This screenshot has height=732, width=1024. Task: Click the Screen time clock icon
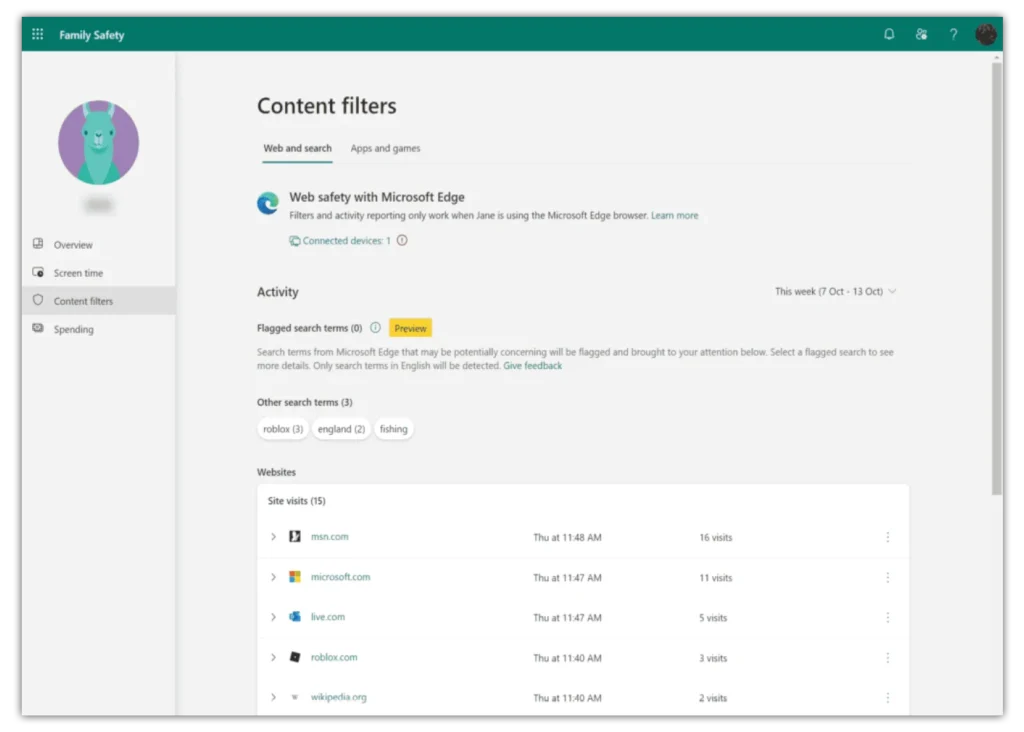38,272
